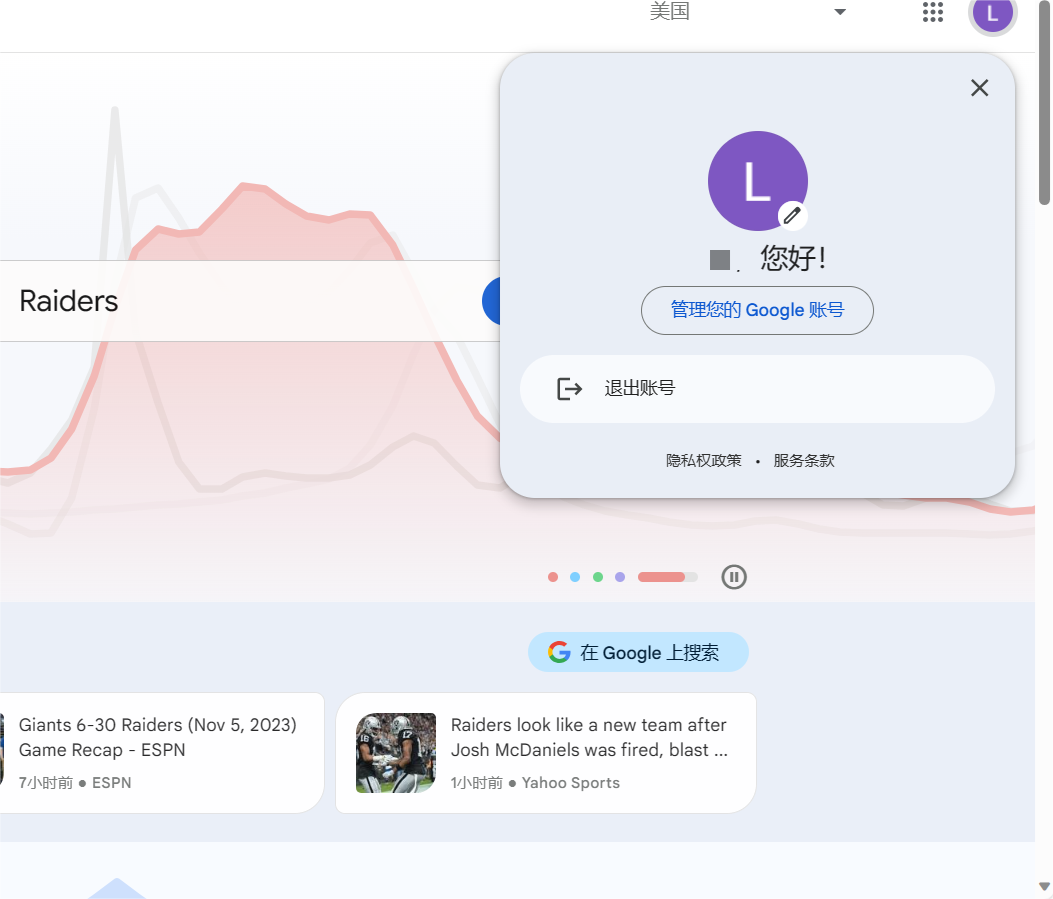Click the scrollbar down arrow
This screenshot has height=899, width=1053.
click(1044, 885)
